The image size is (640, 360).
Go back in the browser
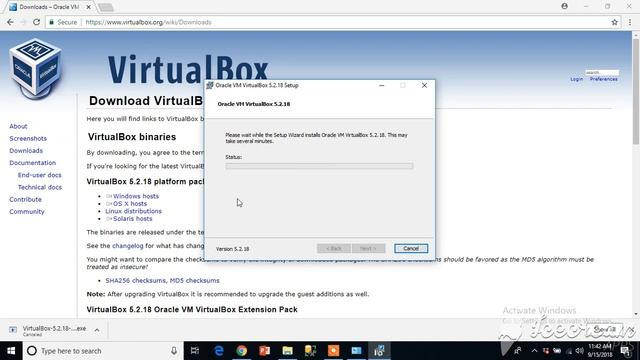coord(10,22)
